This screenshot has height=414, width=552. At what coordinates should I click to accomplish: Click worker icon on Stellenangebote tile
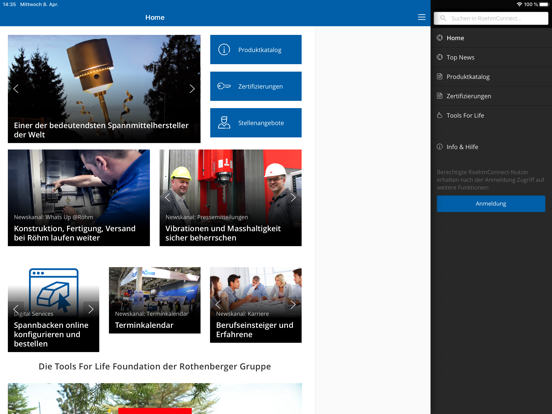click(x=224, y=123)
